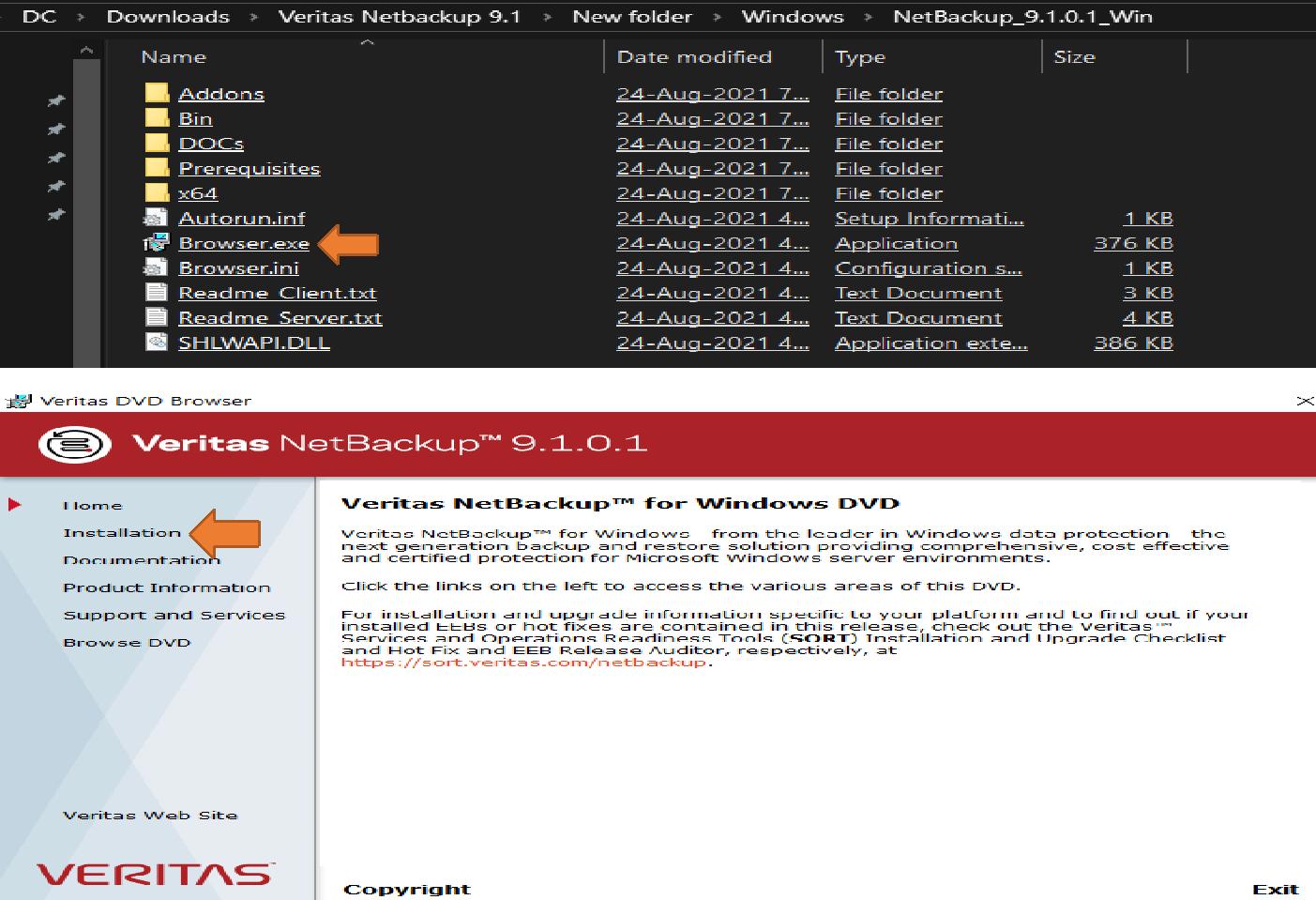Select the Addons folder icon
The height and width of the screenshot is (900, 1316).
(157, 94)
